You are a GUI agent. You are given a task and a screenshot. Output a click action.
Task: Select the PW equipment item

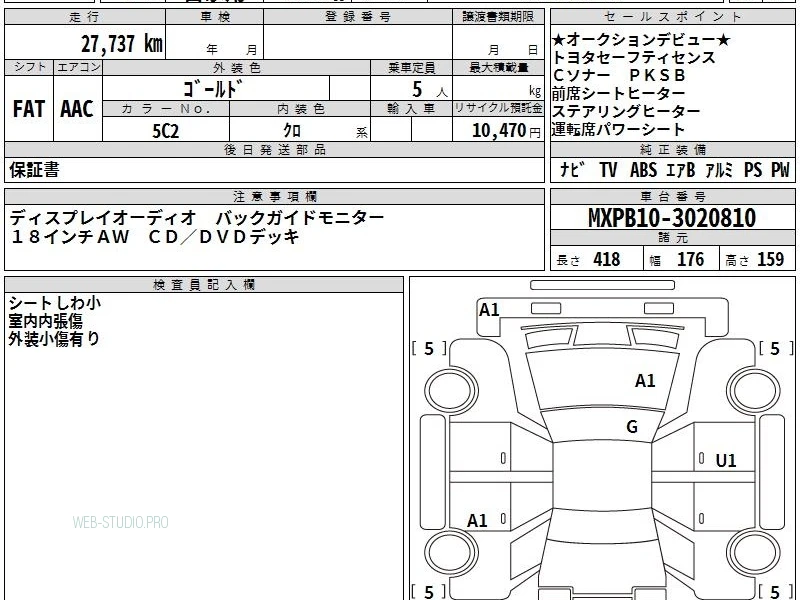coord(780,169)
